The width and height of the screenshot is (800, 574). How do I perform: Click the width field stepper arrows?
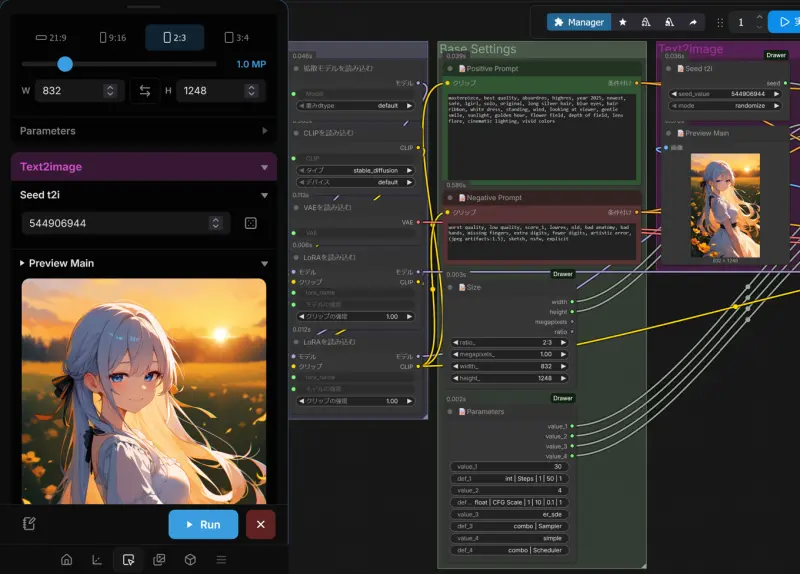point(110,91)
